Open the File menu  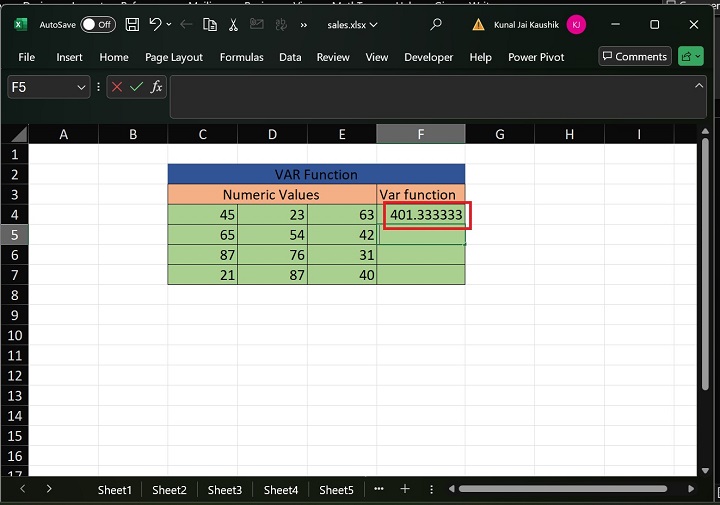click(x=27, y=57)
